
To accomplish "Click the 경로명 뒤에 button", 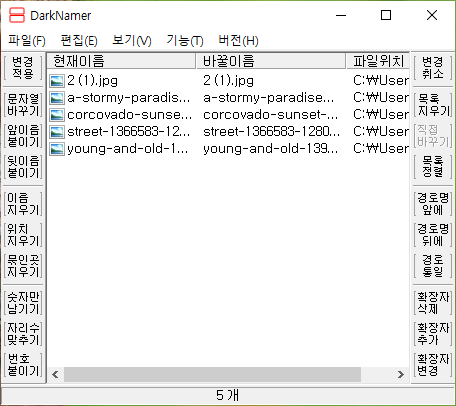I will tap(433, 235).
